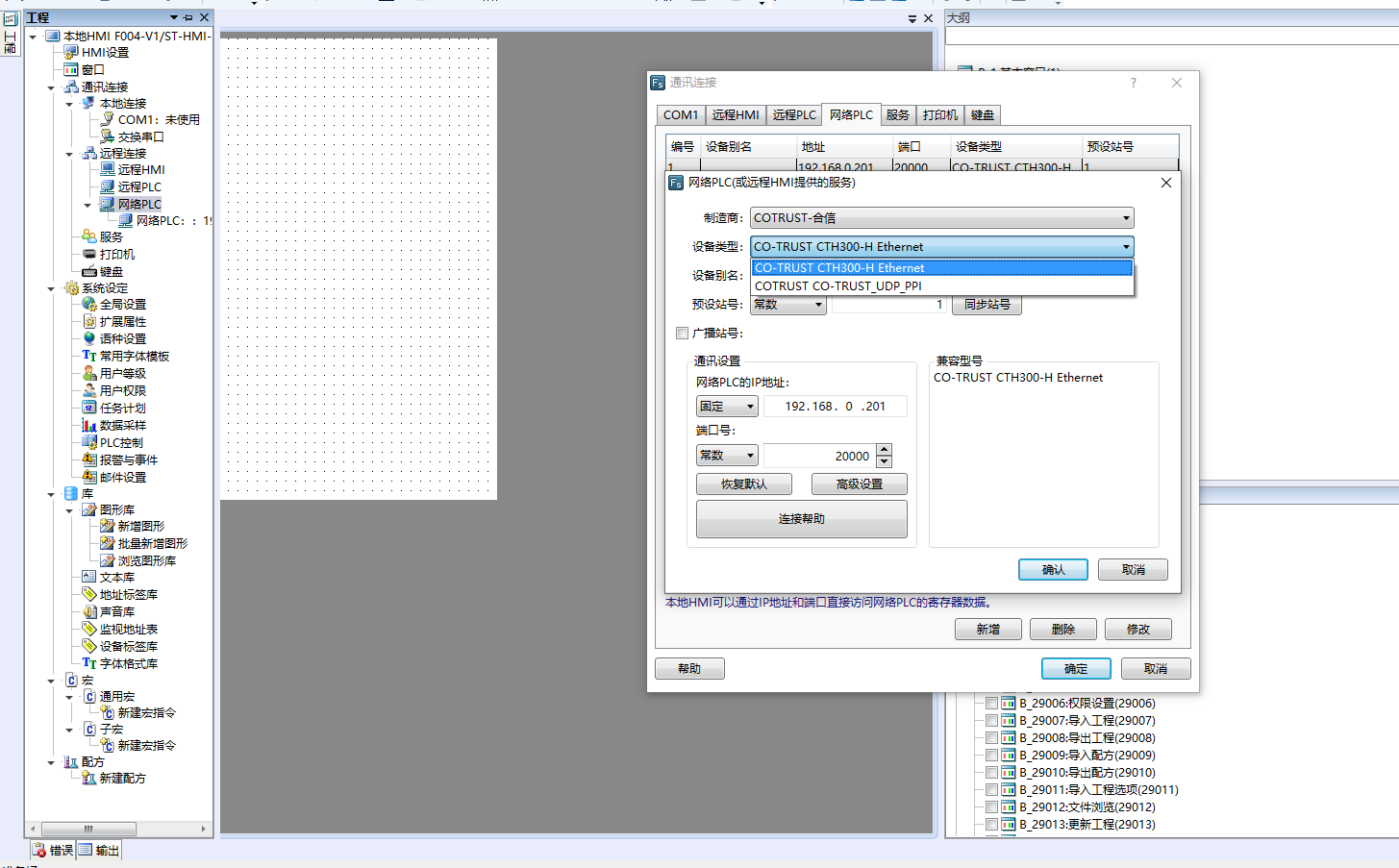Check the B_29011:导入工程选项 checkbox

coord(991,790)
